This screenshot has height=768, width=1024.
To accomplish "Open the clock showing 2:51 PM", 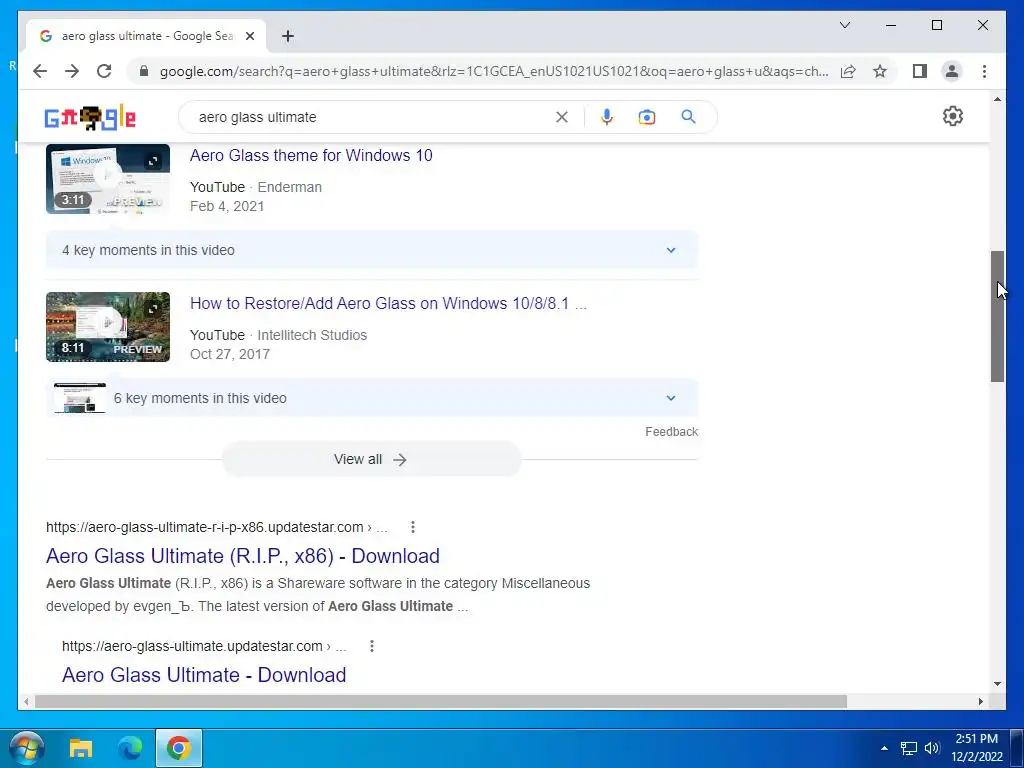I will pyautogui.click(x=976, y=748).
